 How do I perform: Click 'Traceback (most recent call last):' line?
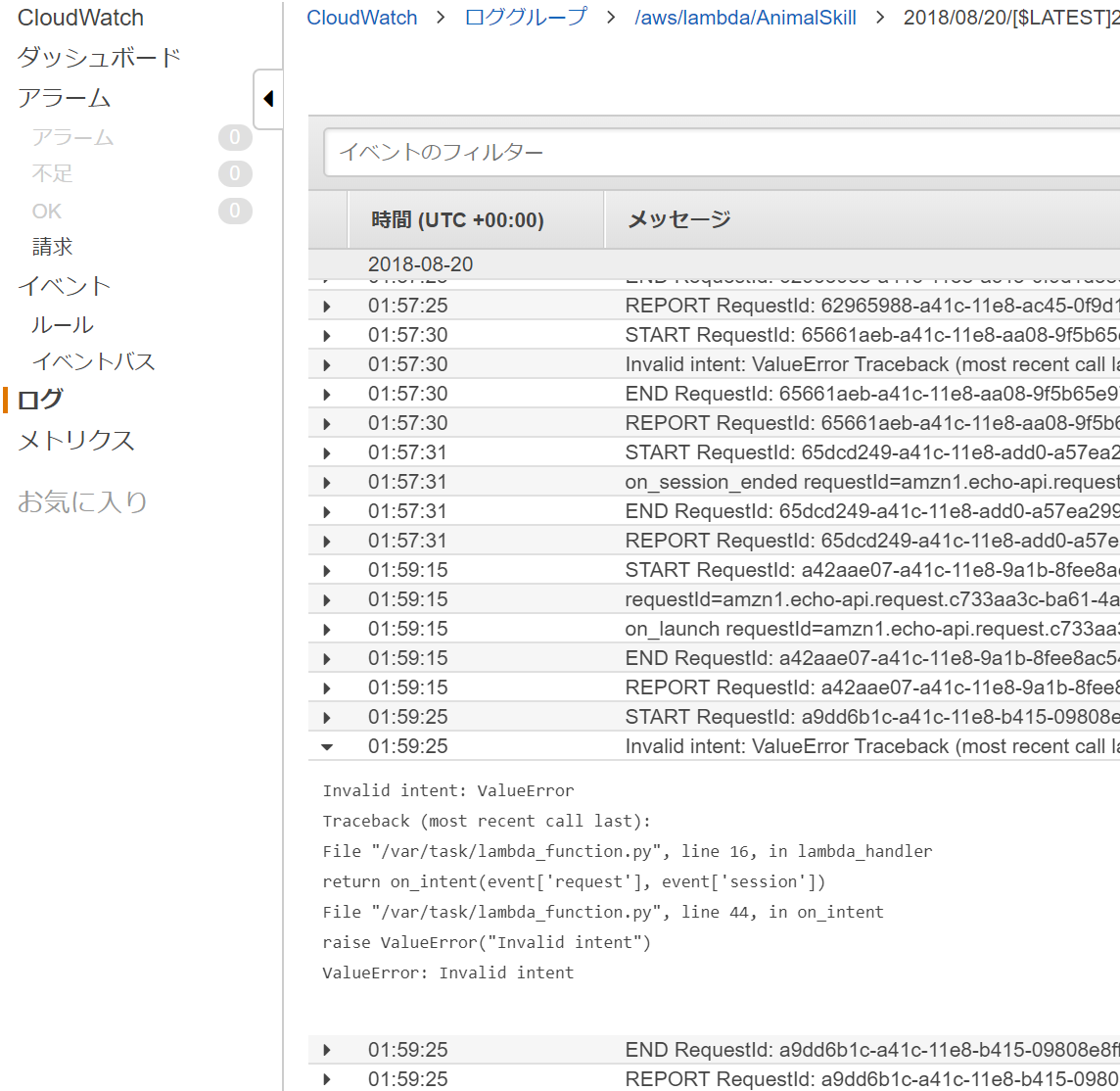487,821
